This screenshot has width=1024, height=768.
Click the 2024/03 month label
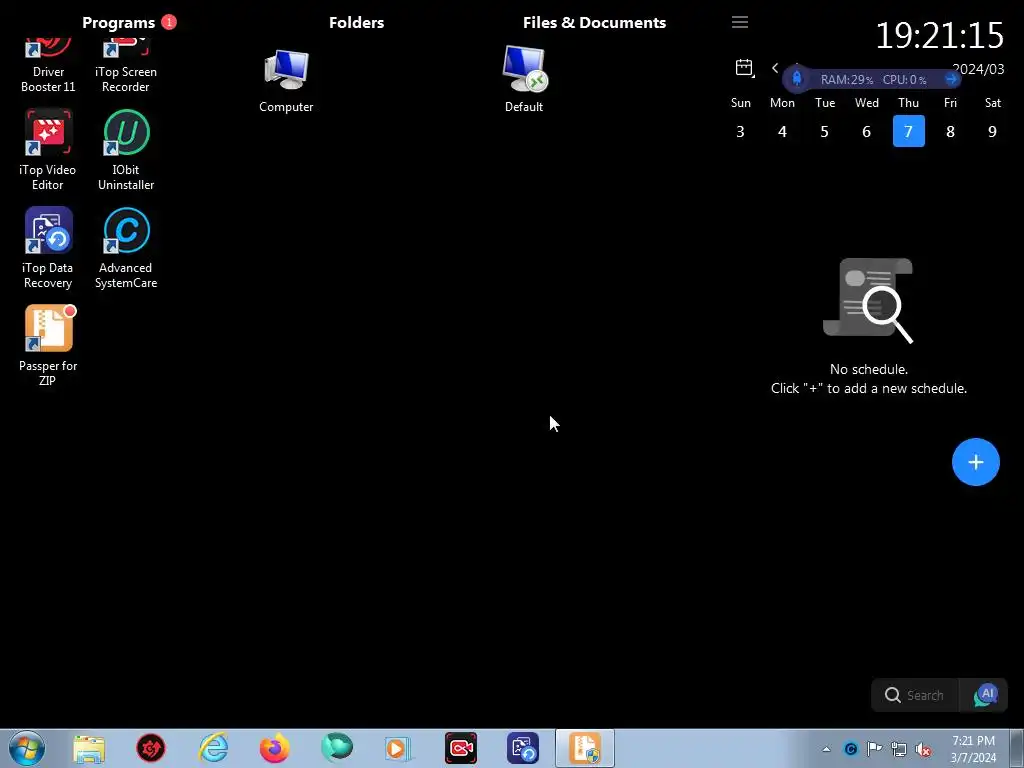click(978, 69)
